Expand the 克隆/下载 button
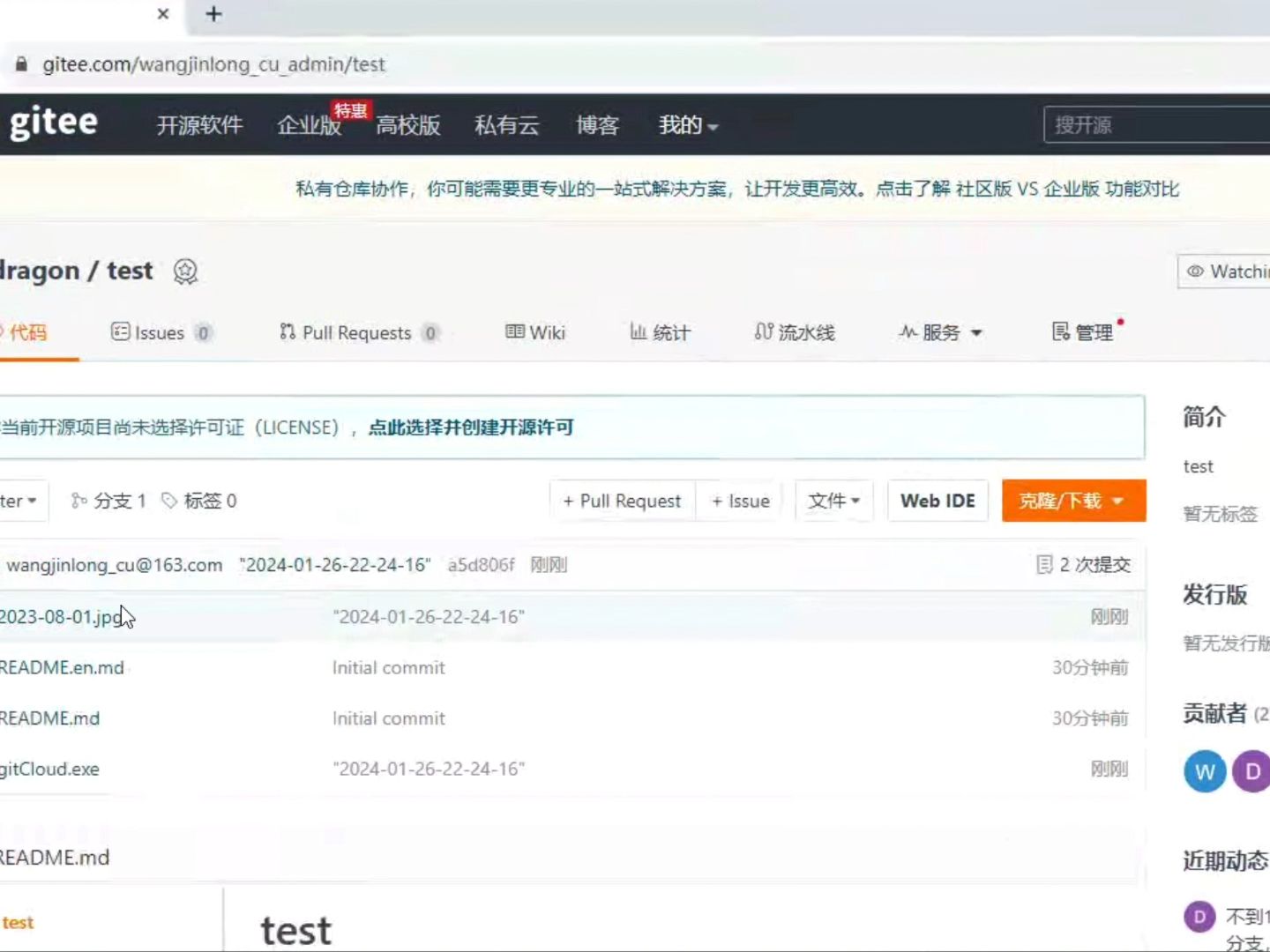The height and width of the screenshot is (952, 1270). tap(1073, 501)
